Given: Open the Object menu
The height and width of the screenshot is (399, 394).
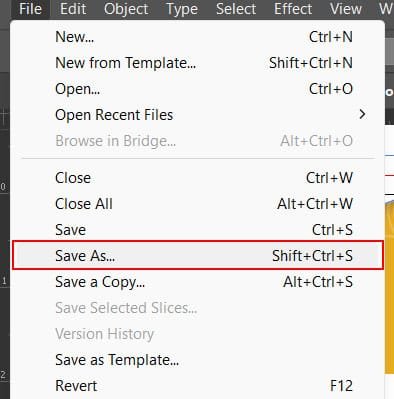Looking at the screenshot, I should 126,9.
